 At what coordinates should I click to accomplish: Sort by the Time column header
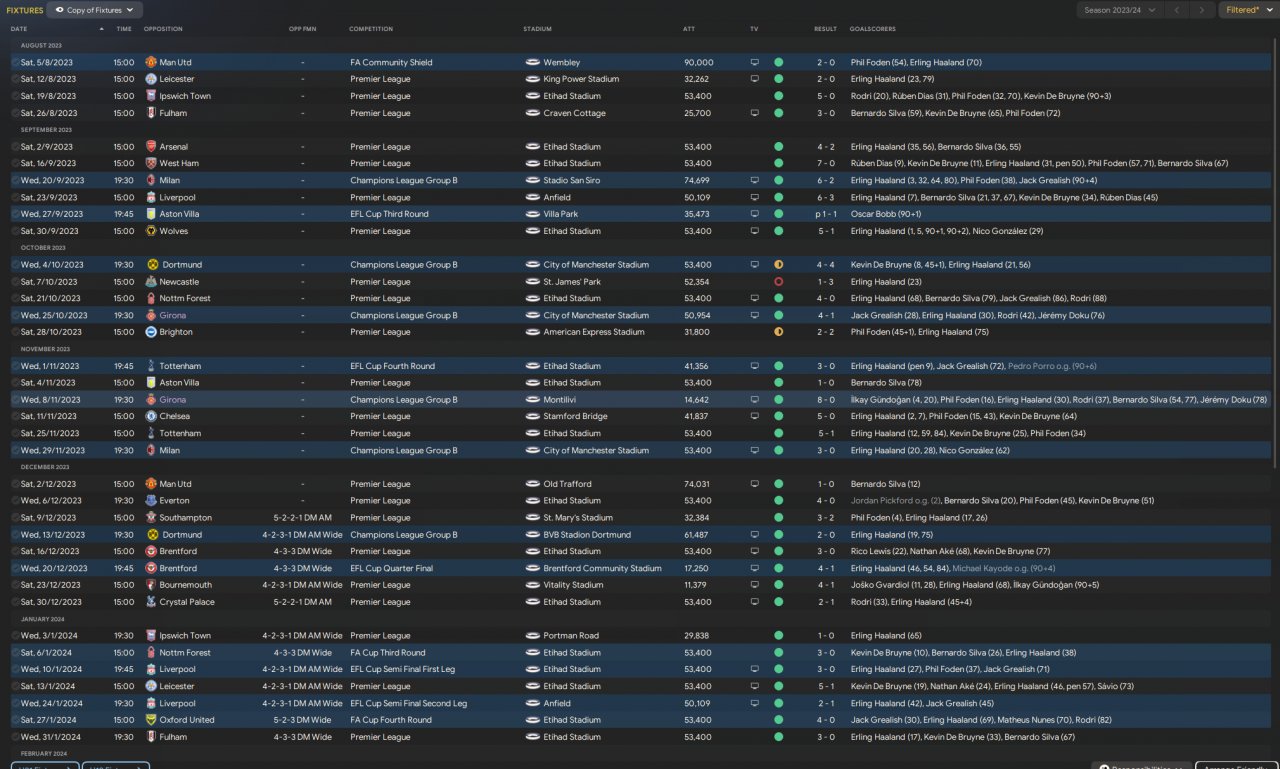click(x=124, y=29)
